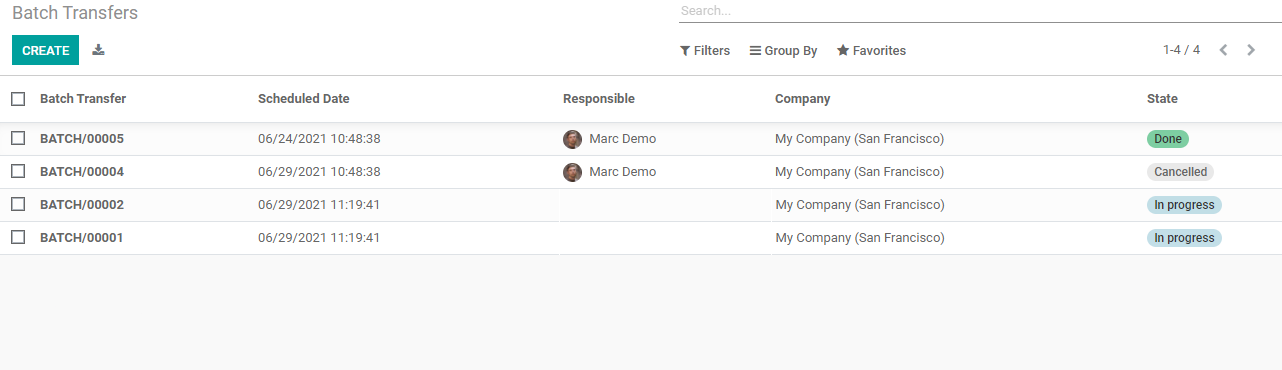The height and width of the screenshot is (370, 1282).
Task: Click the 1-4 / 4 pager counter
Action: pyautogui.click(x=1181, y=50)
